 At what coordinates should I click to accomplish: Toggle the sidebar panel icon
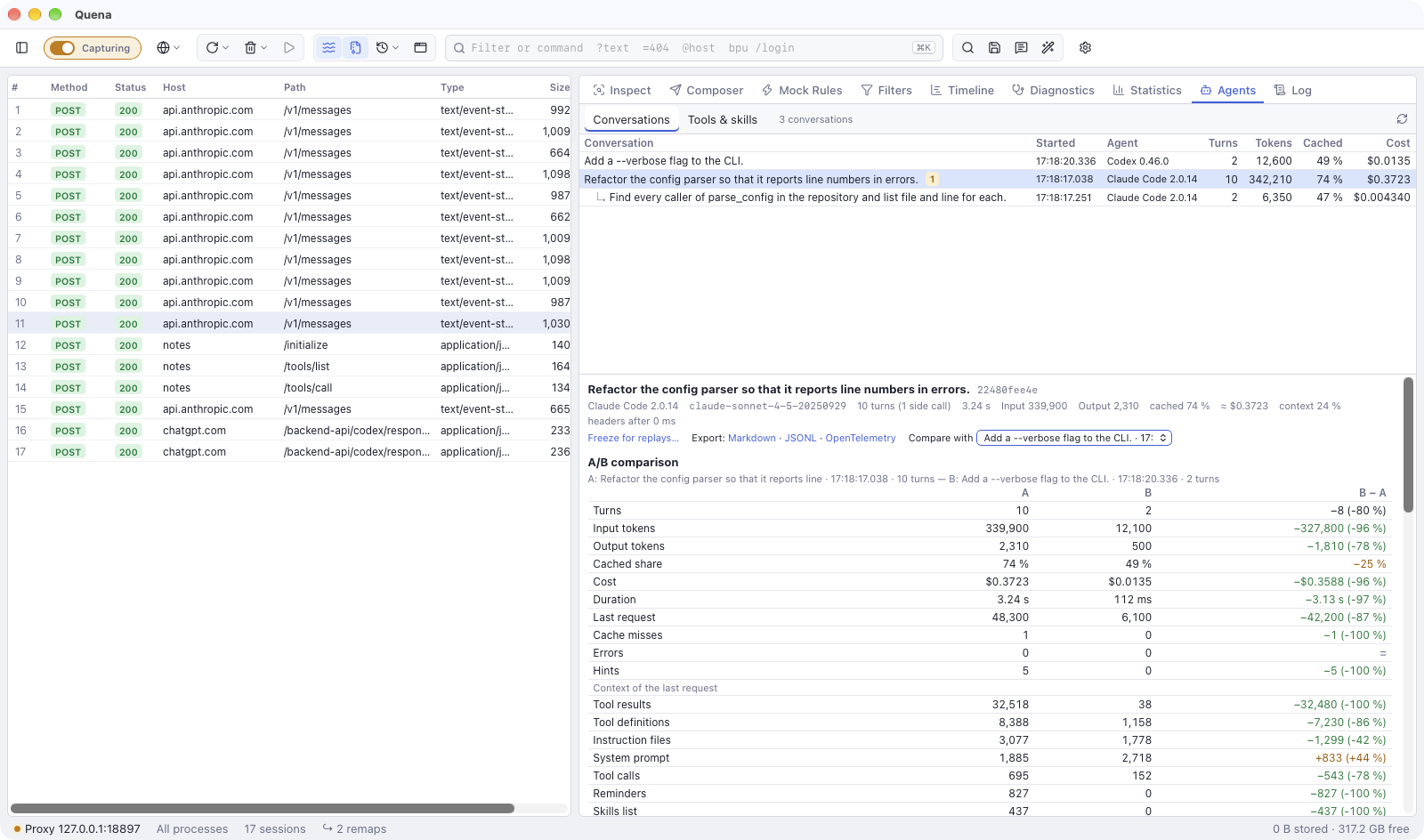click(x=22, y=48)
